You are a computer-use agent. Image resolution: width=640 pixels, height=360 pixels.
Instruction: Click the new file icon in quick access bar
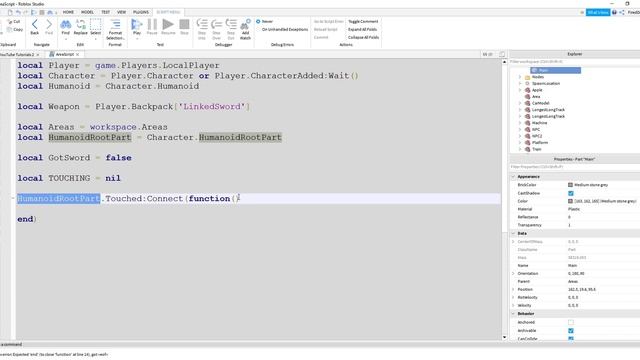[10, 12]
